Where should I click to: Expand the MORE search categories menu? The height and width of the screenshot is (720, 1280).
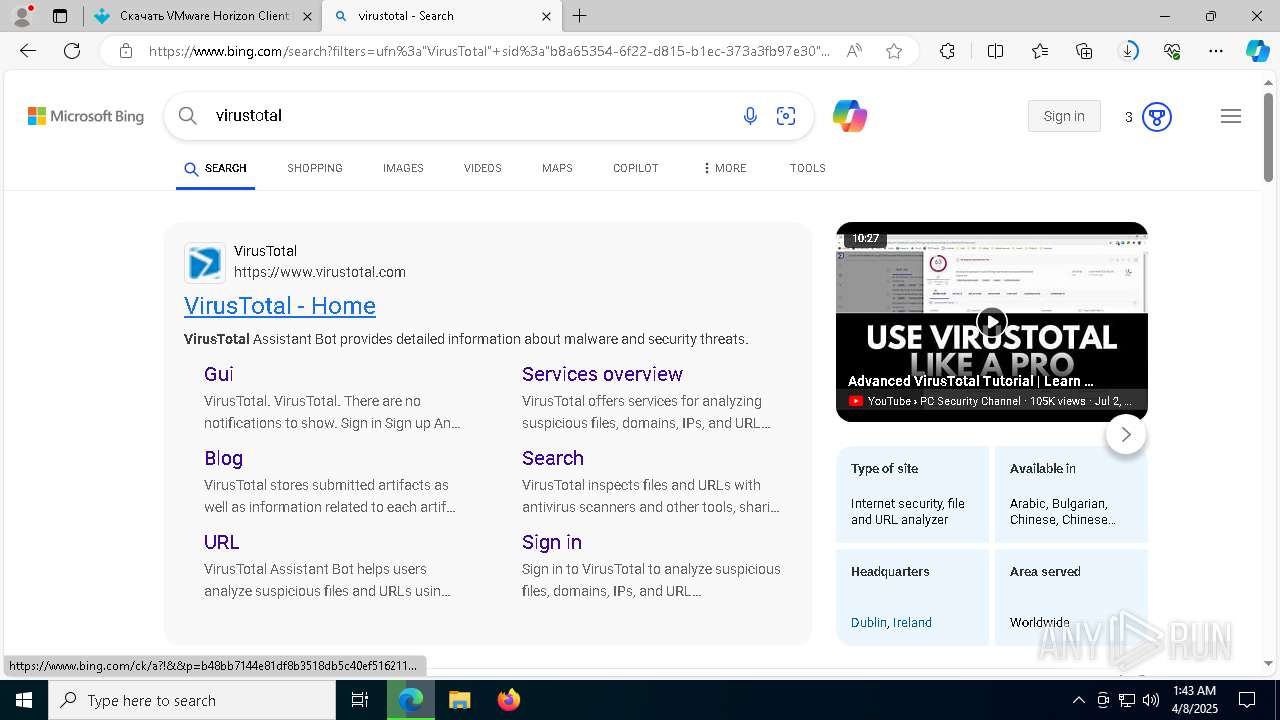pos(724,168)
